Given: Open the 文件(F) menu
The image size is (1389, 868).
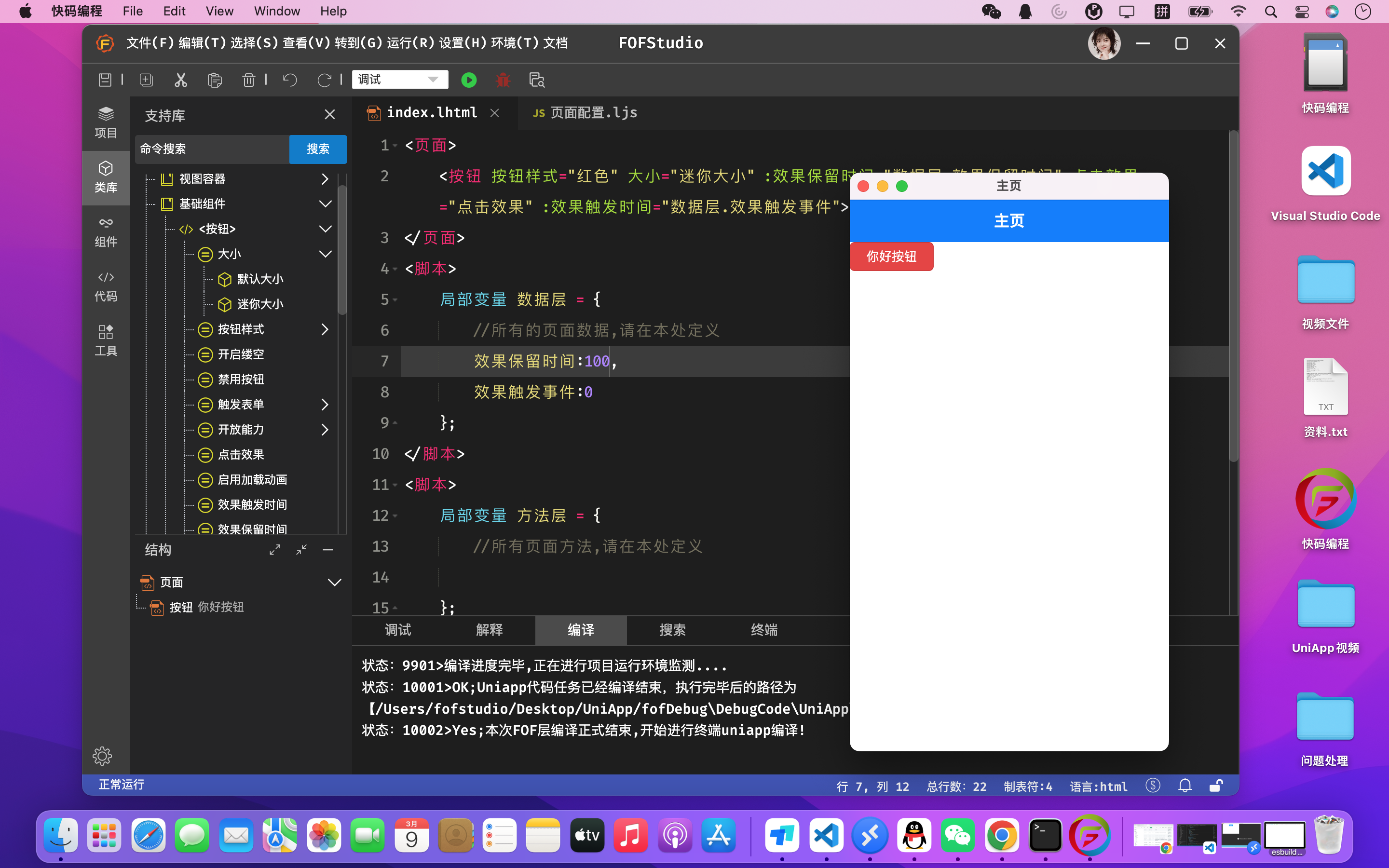Looking at the screenshot, I should click(x=150, y=43).
